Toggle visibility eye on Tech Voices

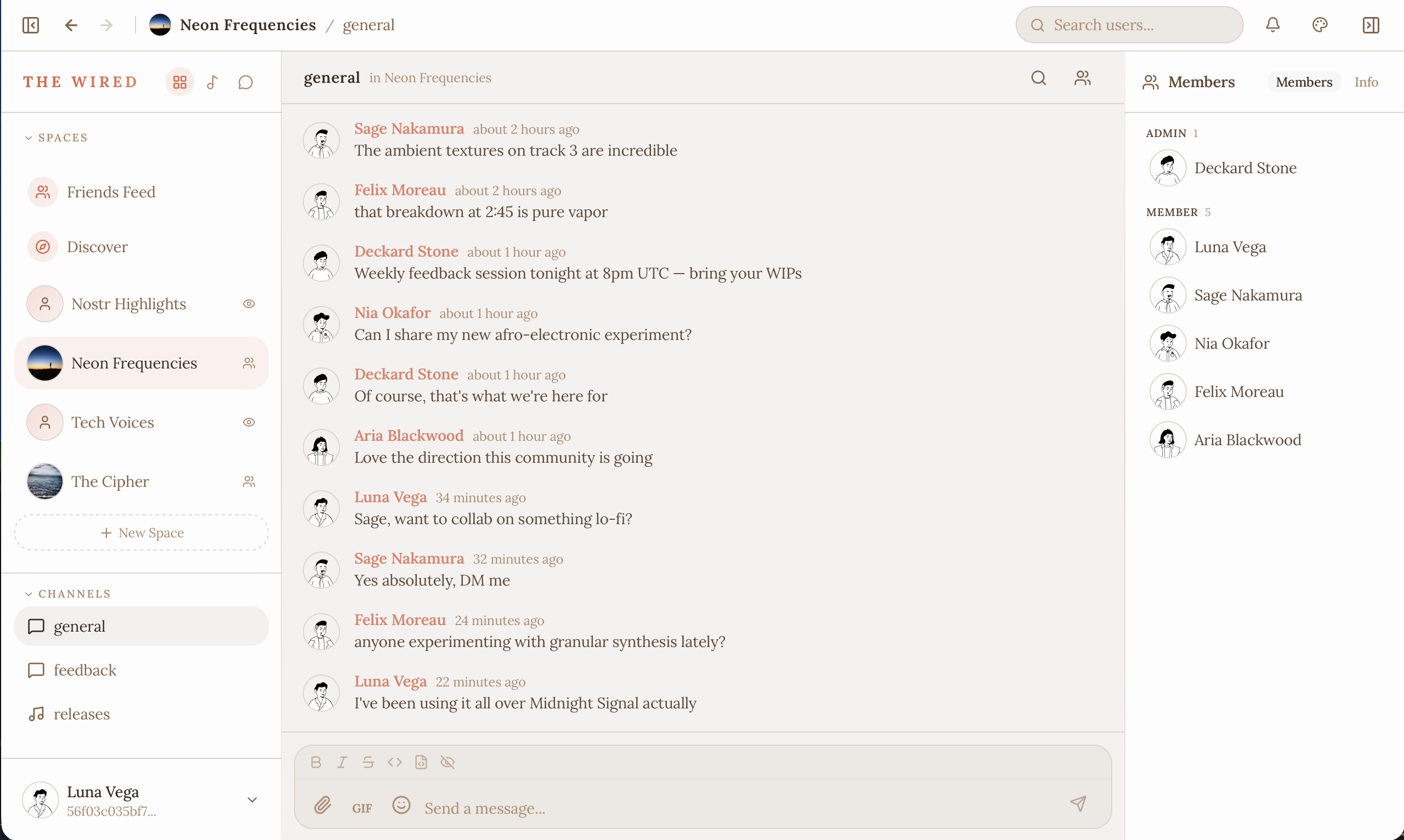coord(248,422)
